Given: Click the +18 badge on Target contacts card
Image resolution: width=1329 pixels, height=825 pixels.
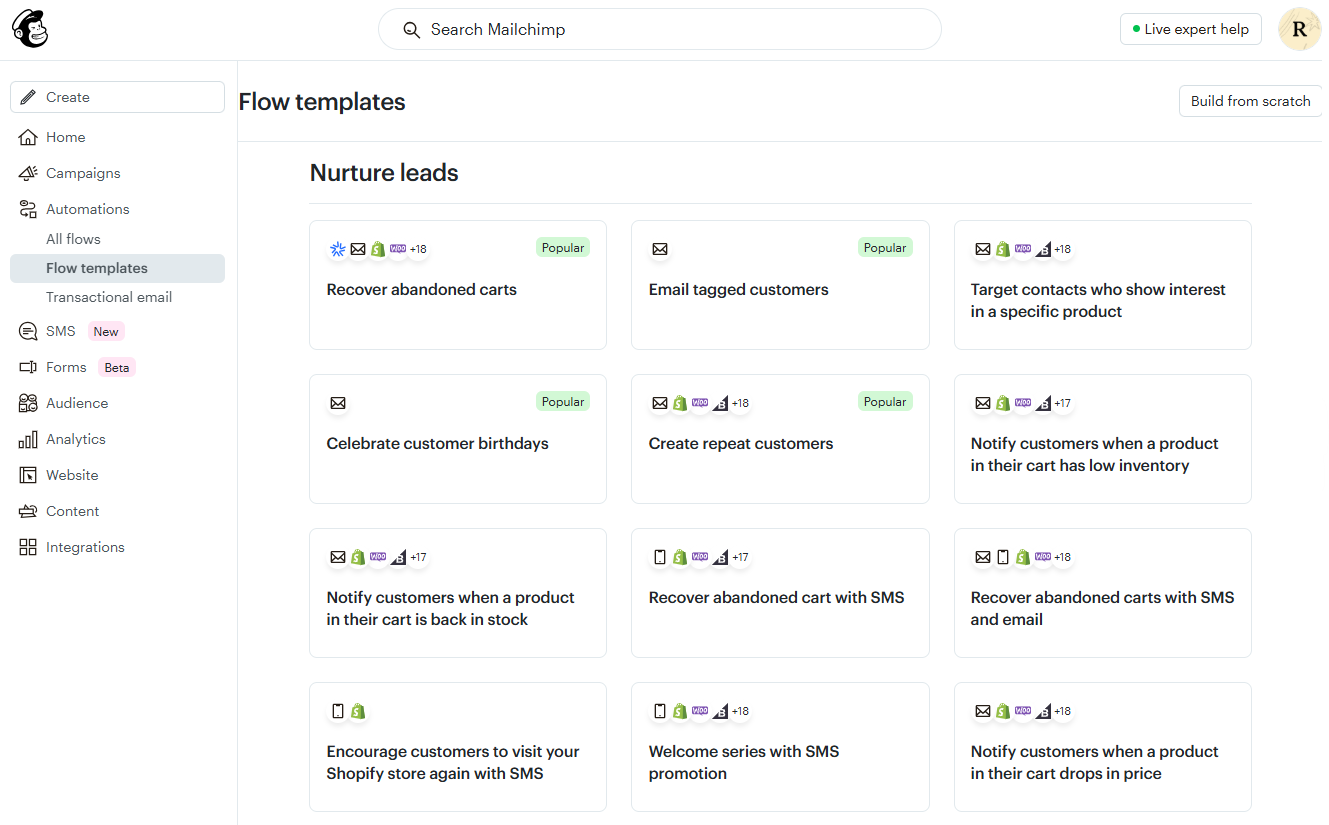Looking at the screenshot, I should pos(1062,249).
